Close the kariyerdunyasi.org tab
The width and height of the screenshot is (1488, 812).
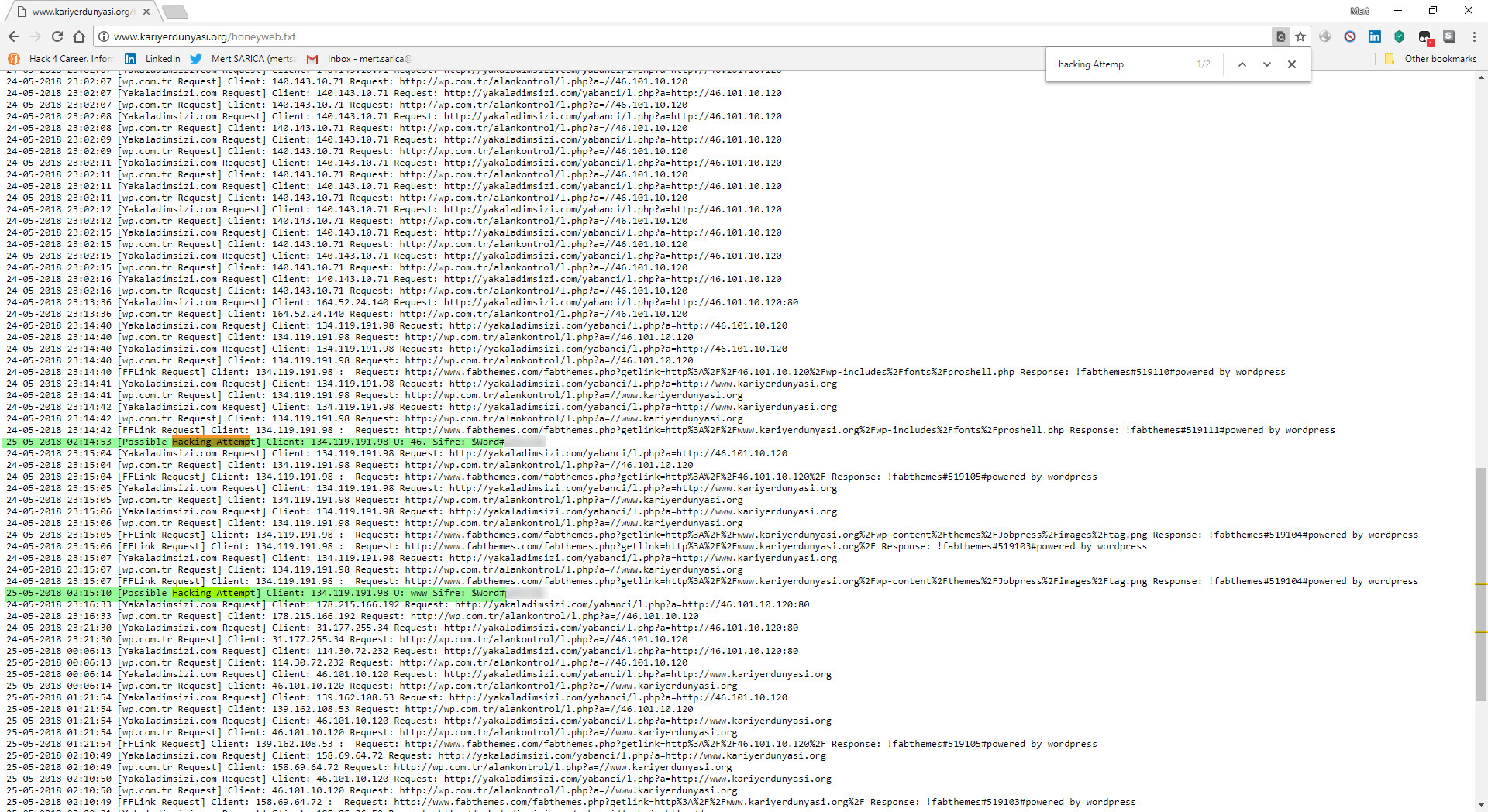(146, 12)
